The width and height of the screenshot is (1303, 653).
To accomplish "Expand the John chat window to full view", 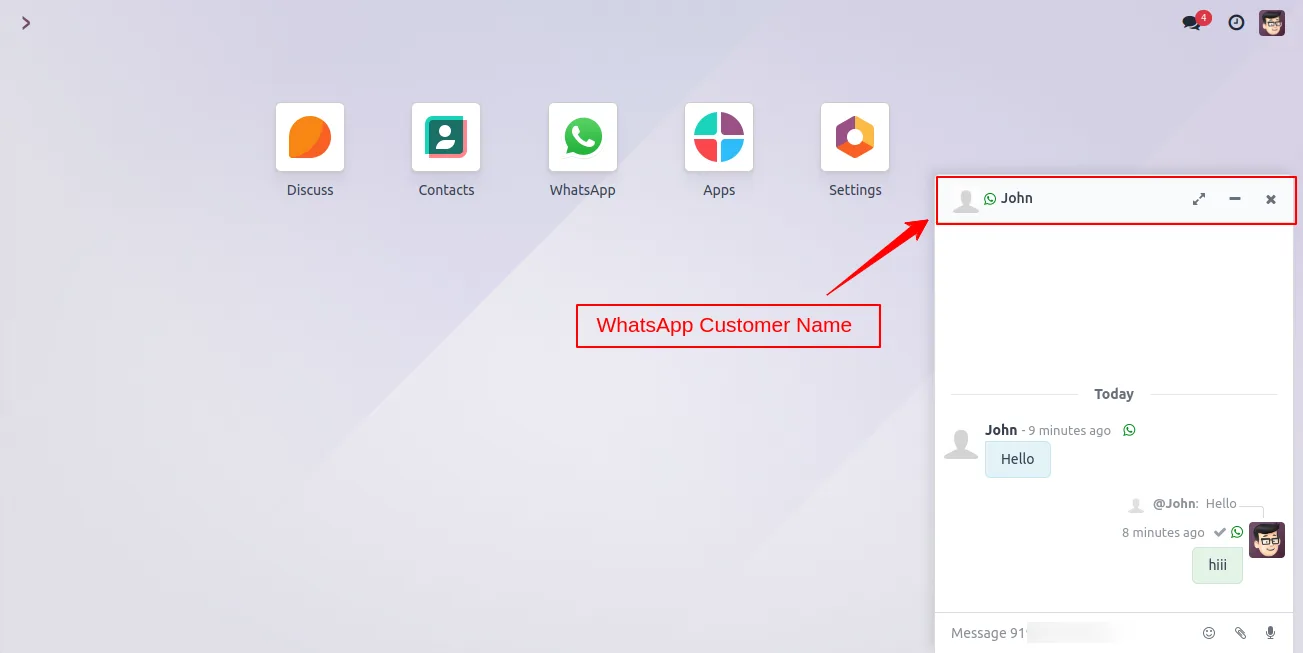I will tap(1199, 199).
